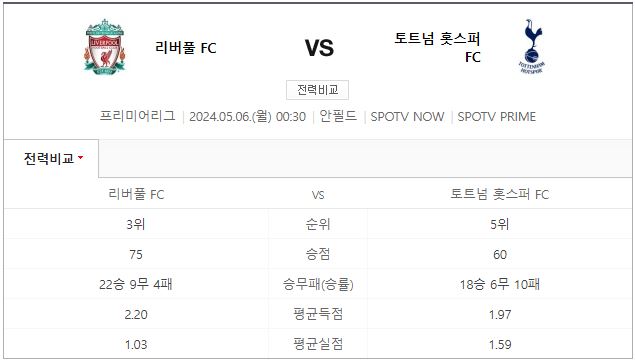The width and height of the screenshot is (635, 361).
Task: Click the 토트넘 홋스퍼 FC team name header
Action: pyautogui.click(x=437, y=47)
